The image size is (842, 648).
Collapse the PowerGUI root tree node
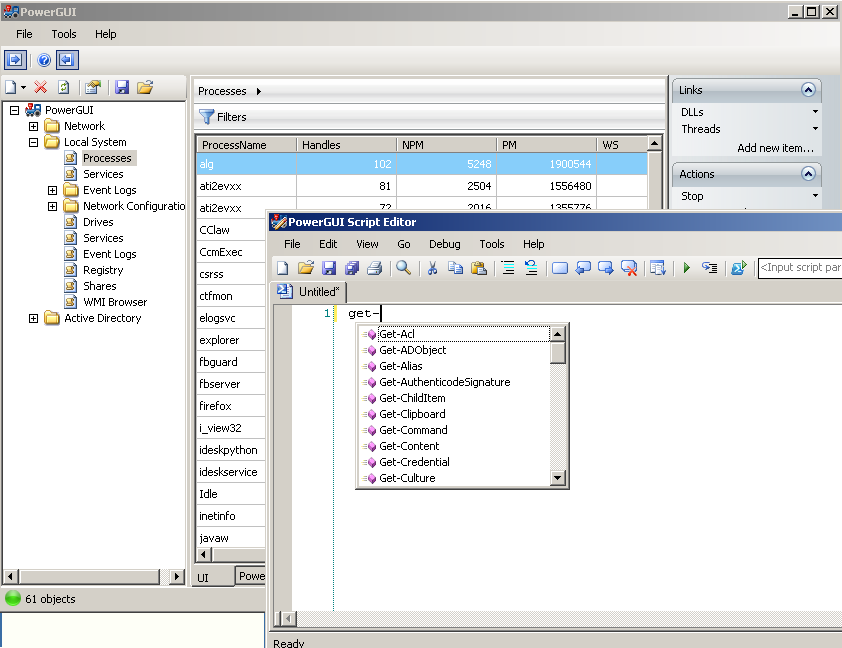click(x=14, y=110)
